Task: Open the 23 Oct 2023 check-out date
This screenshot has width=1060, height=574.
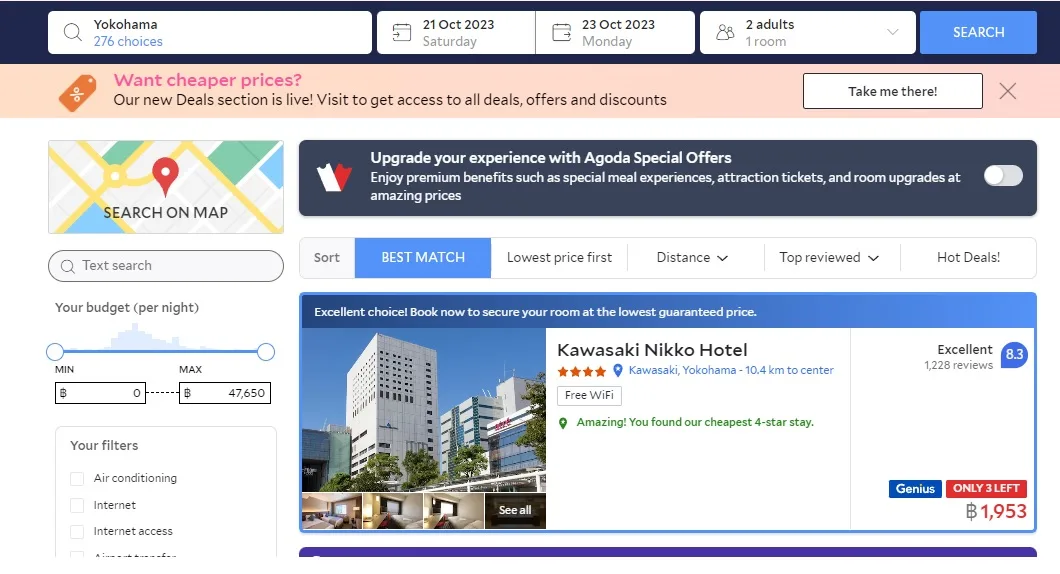Action: tap(615, 32)
